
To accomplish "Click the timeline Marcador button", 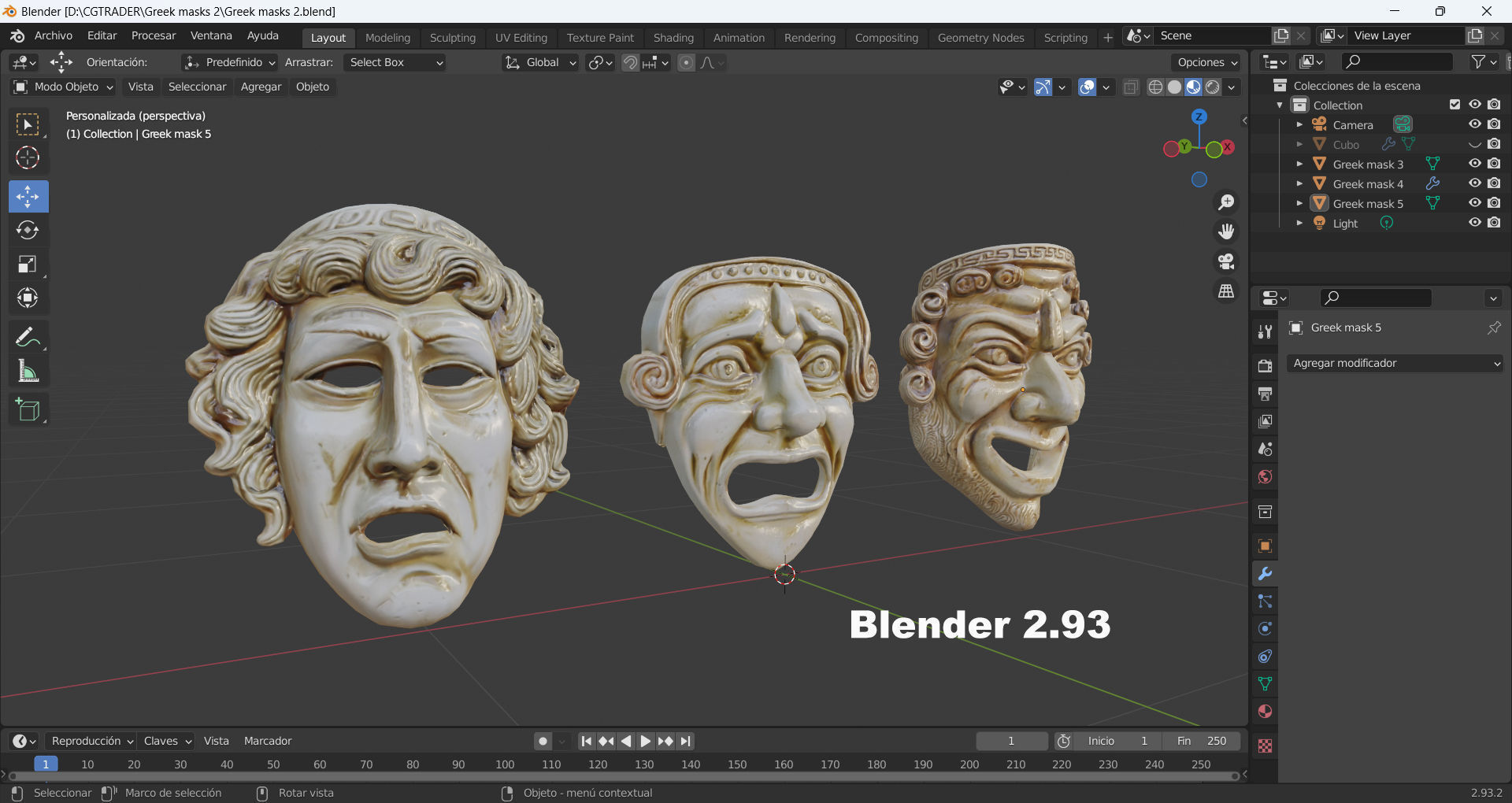I will pyautogui.click(x=268, y=741).
